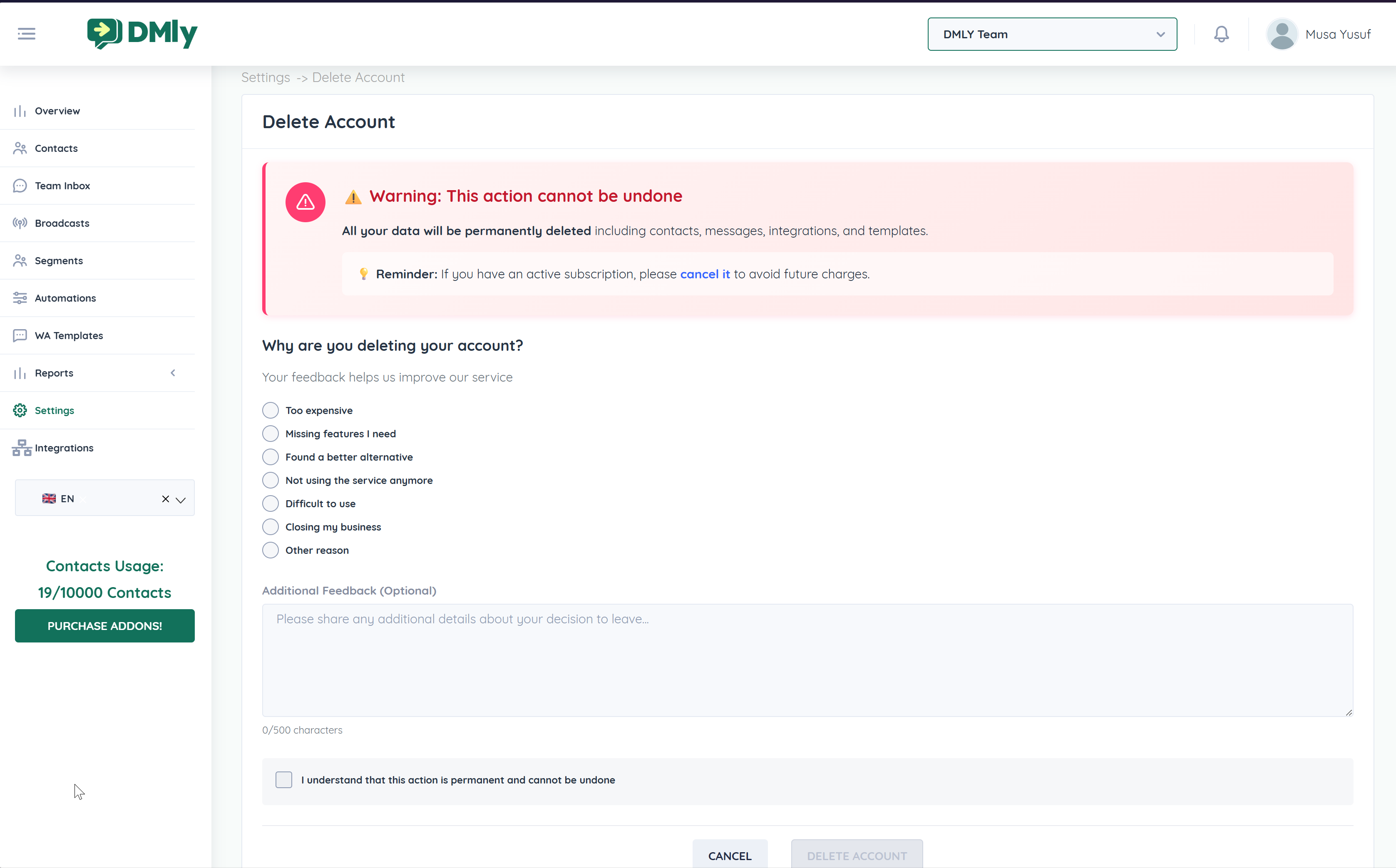Open notifications bell icon
The width and height of the screenshot is (1396, 868).
pos(1221,34)
